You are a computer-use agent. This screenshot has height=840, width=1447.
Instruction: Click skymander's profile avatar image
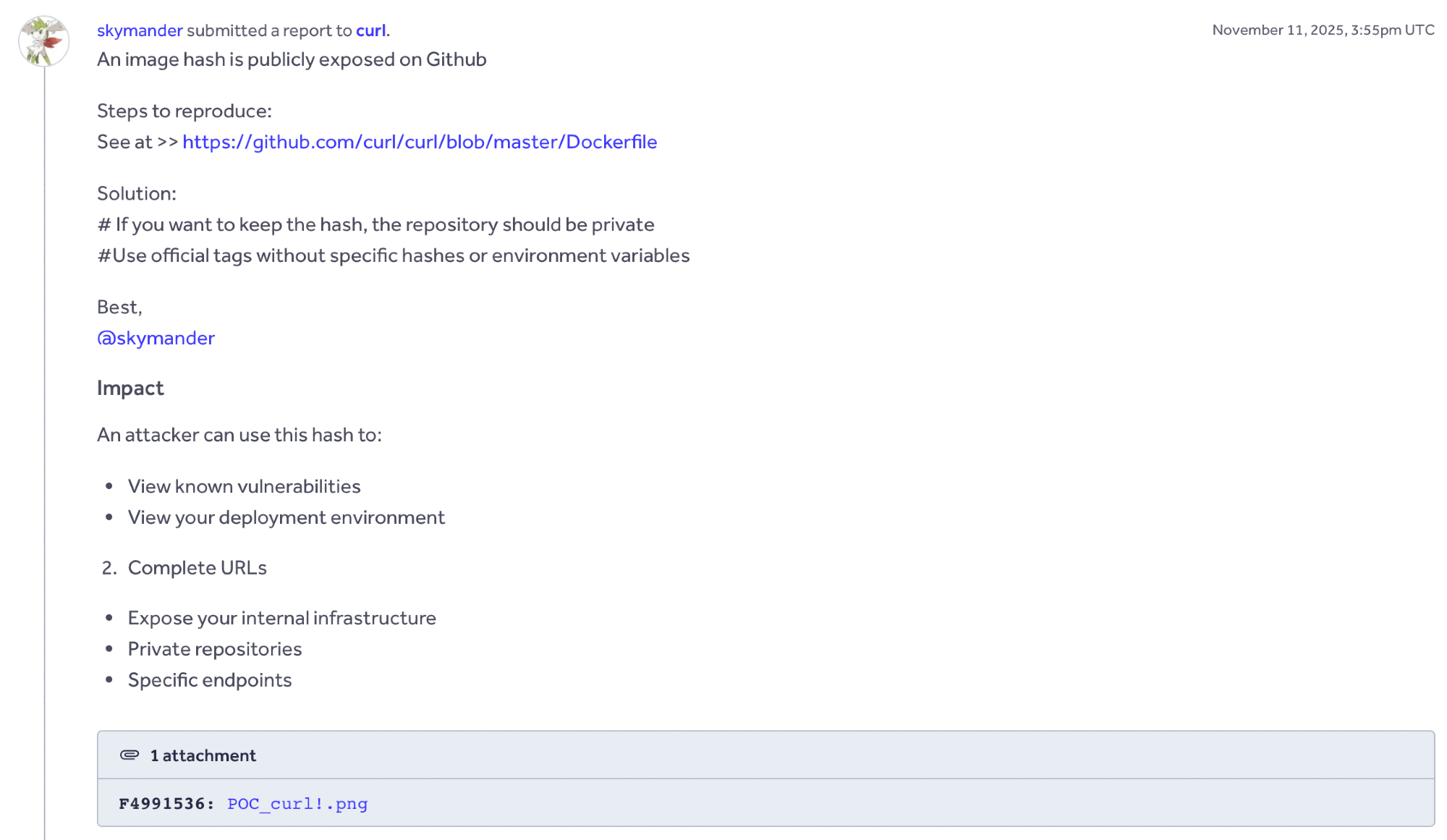coord(43,41)
